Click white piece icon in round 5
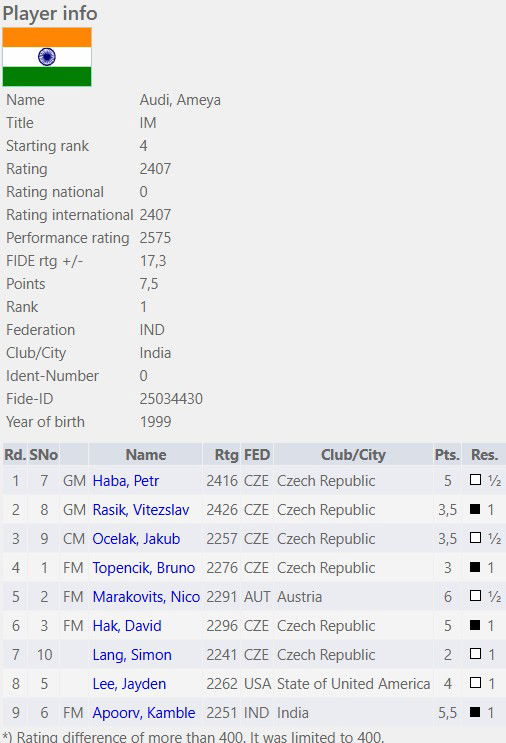The image size is (506, 743). click(x=475, y=596)
